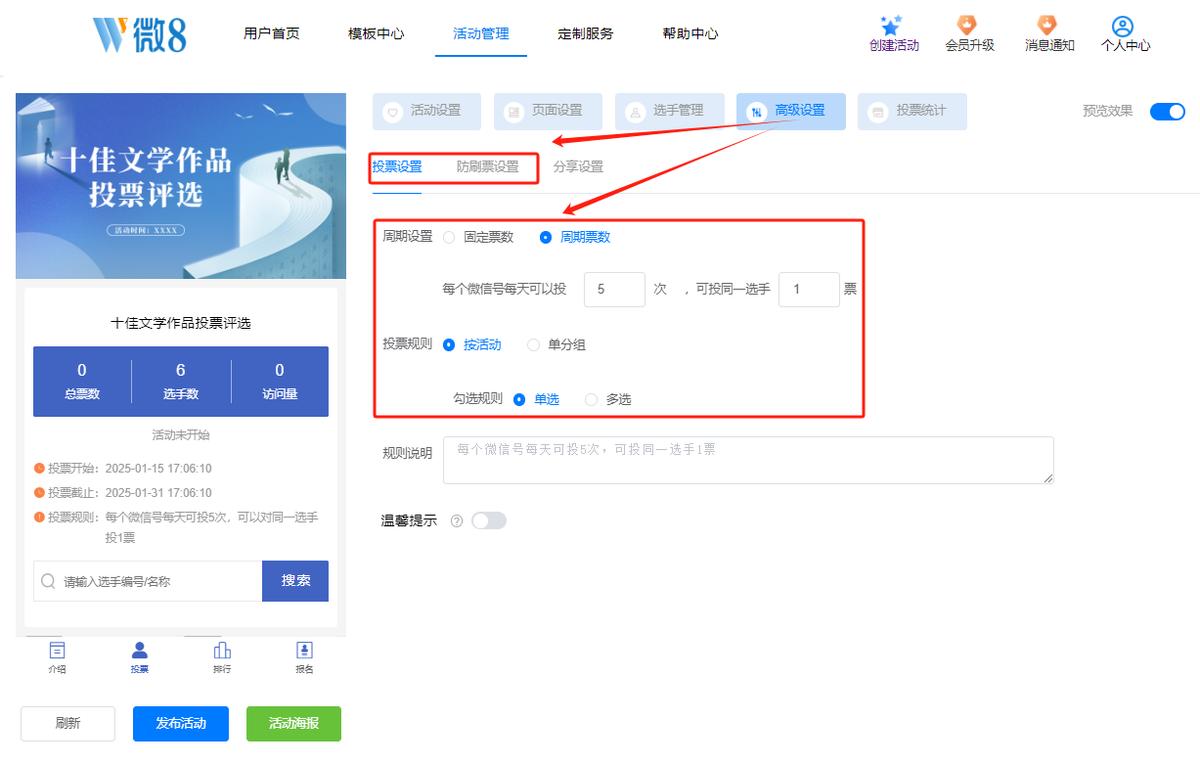Click 投票截止 date line
1200x771 pixels.
(123, 493)
